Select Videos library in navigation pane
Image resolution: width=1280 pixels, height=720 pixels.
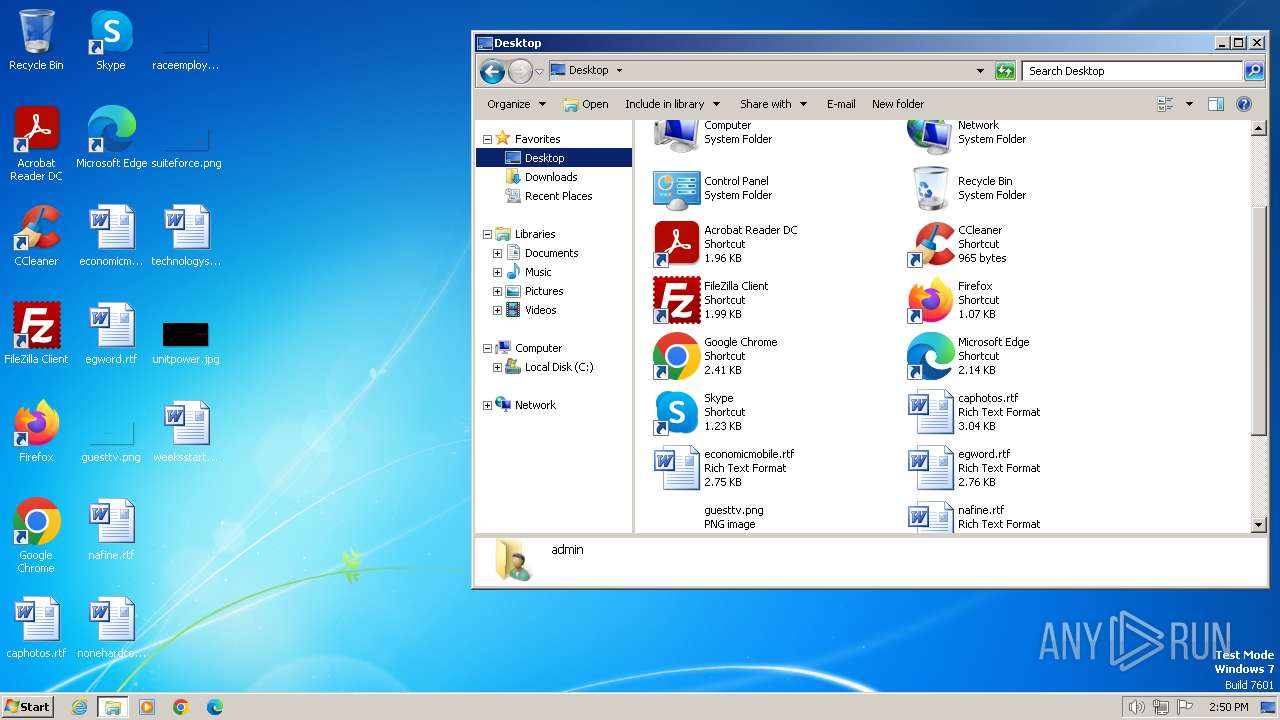531,310
